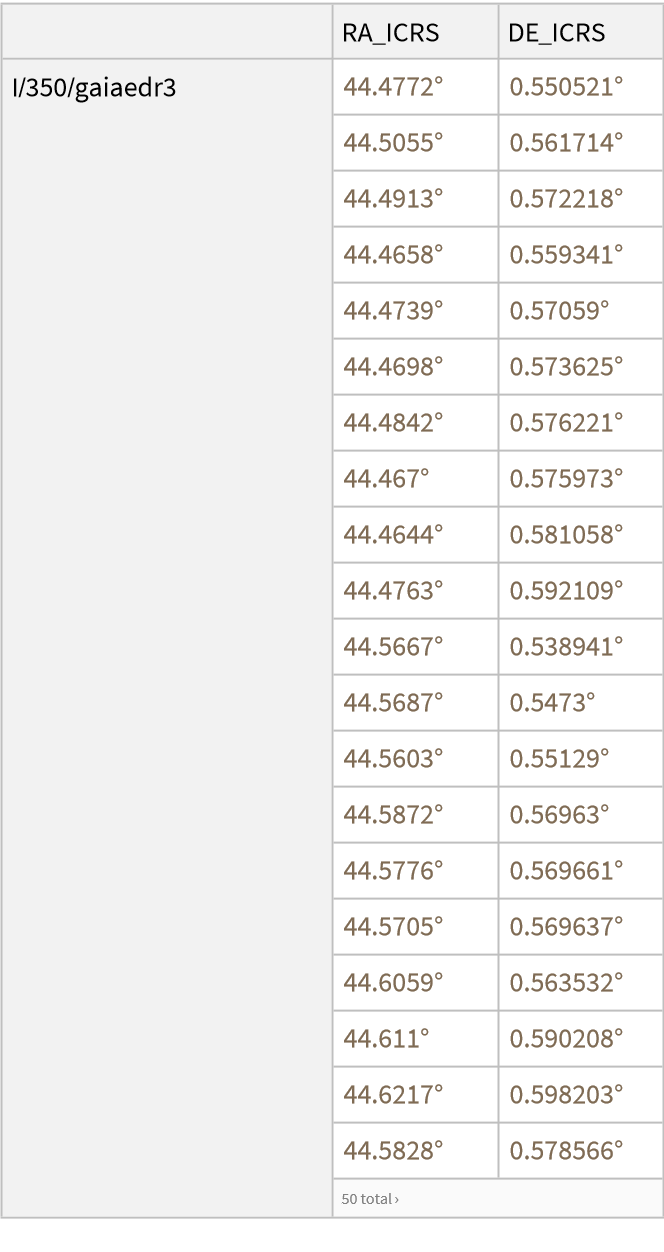Click RA value 44.4772°
The width and height of the screenshot is (664, 1252).
coord(393,88)
